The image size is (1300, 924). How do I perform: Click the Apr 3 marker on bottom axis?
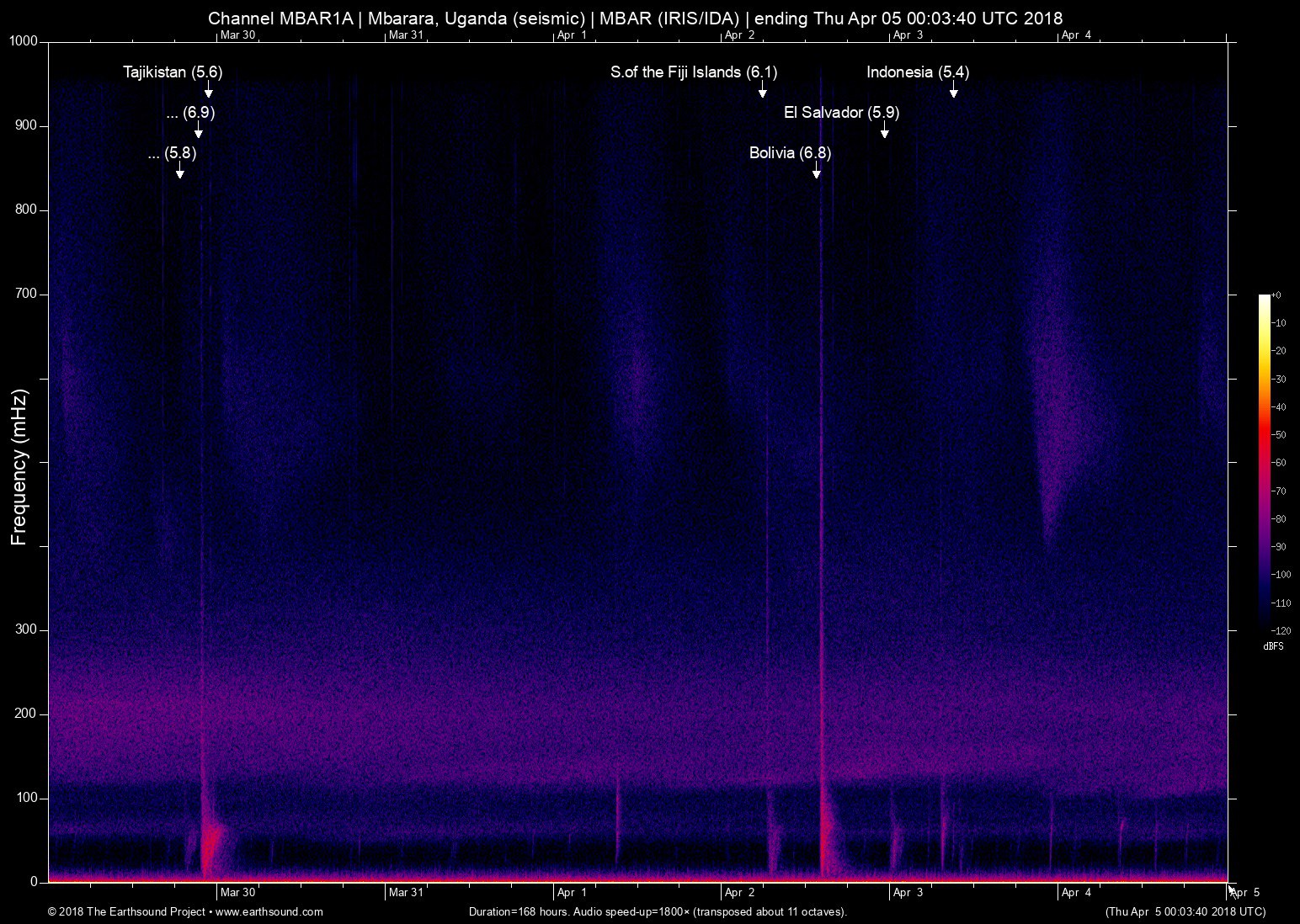pyautogui.click(x=908, y=892)
